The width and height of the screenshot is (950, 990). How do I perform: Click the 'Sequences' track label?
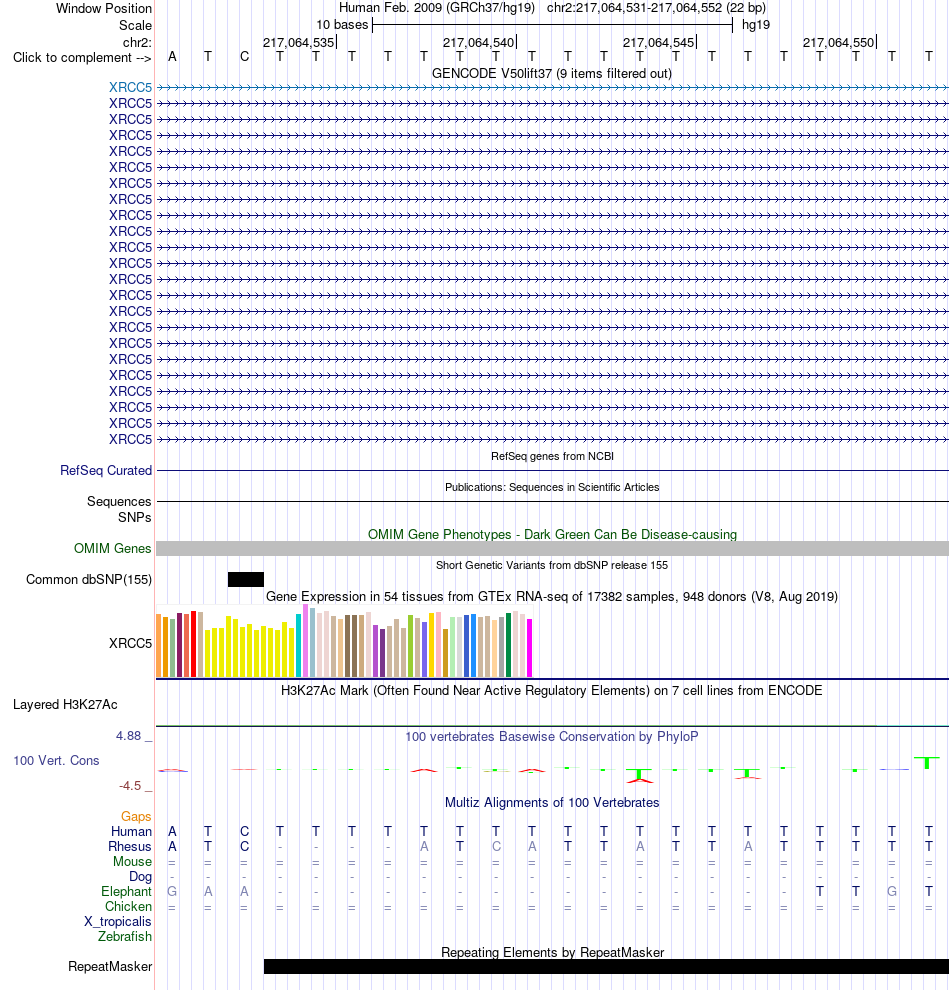click(x=119, y=501)
